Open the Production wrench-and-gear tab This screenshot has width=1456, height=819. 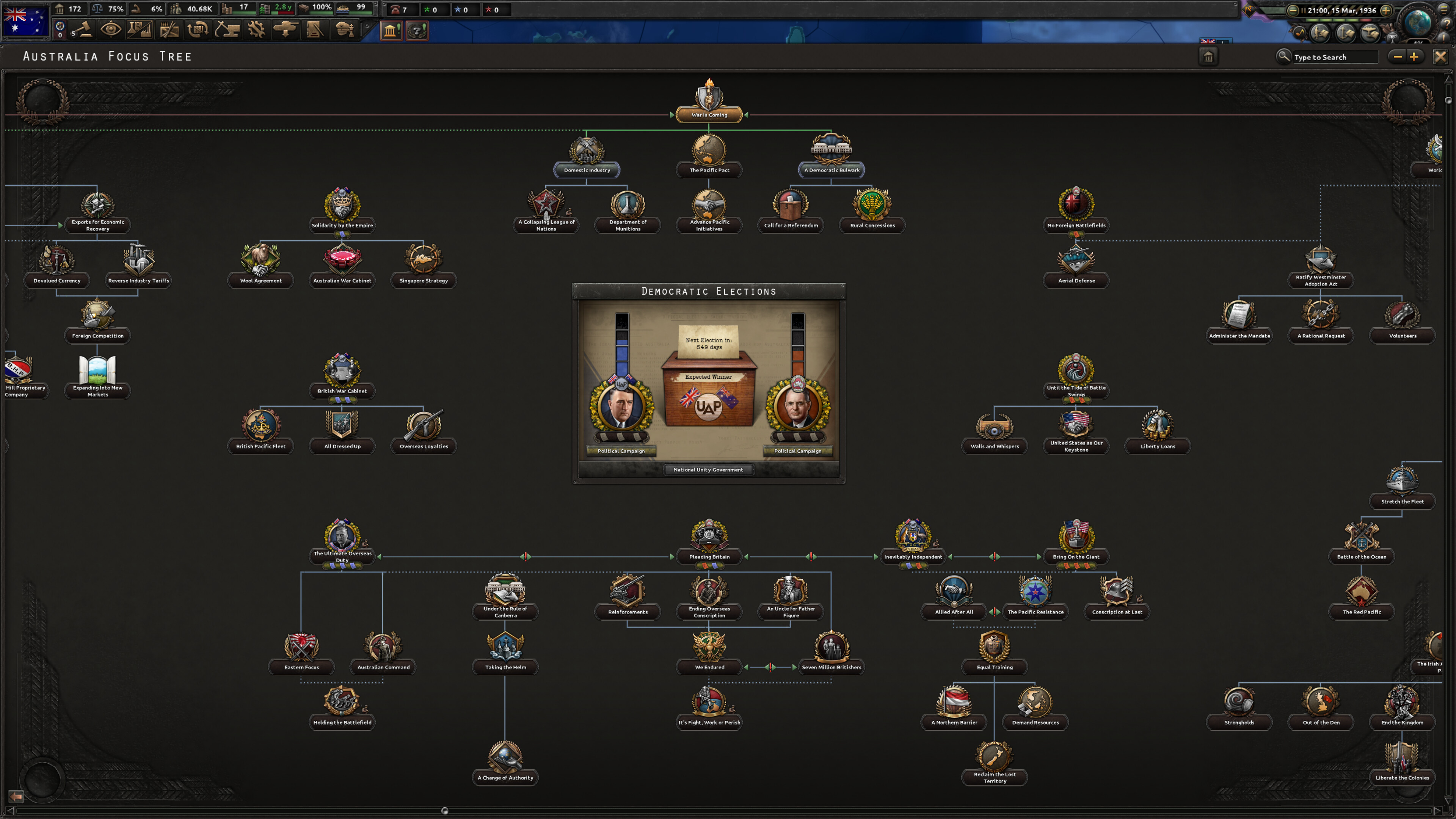click(x=256, y=30)
